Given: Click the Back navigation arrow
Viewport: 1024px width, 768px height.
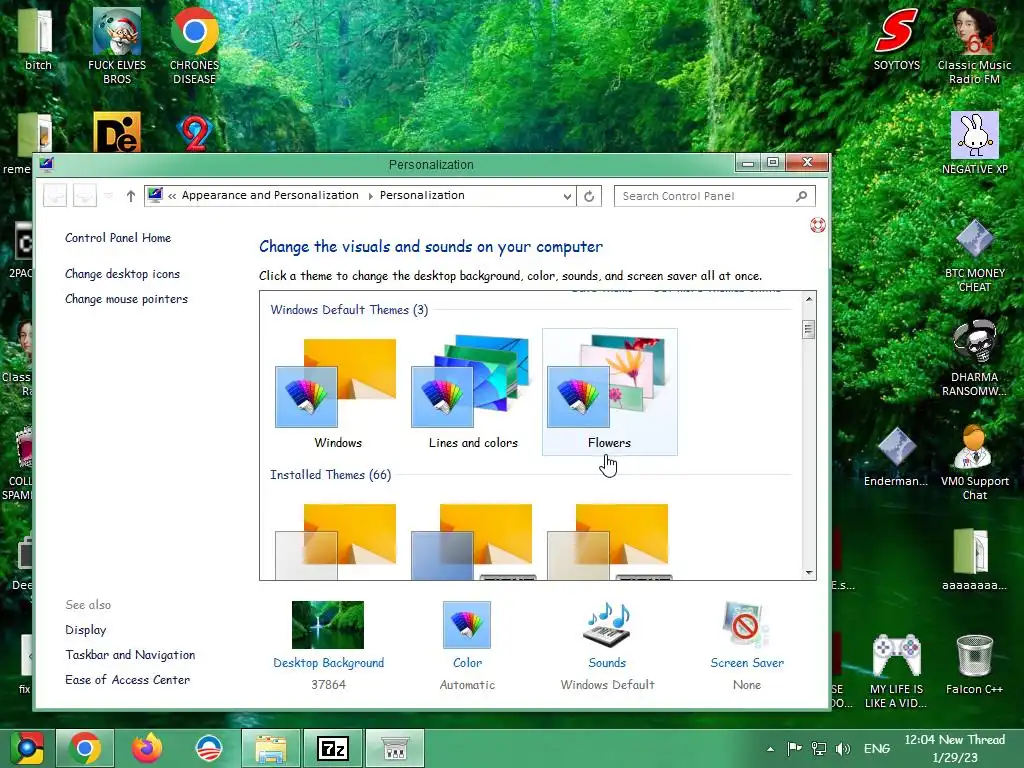Looking at the screenshot, I should 55,195.
